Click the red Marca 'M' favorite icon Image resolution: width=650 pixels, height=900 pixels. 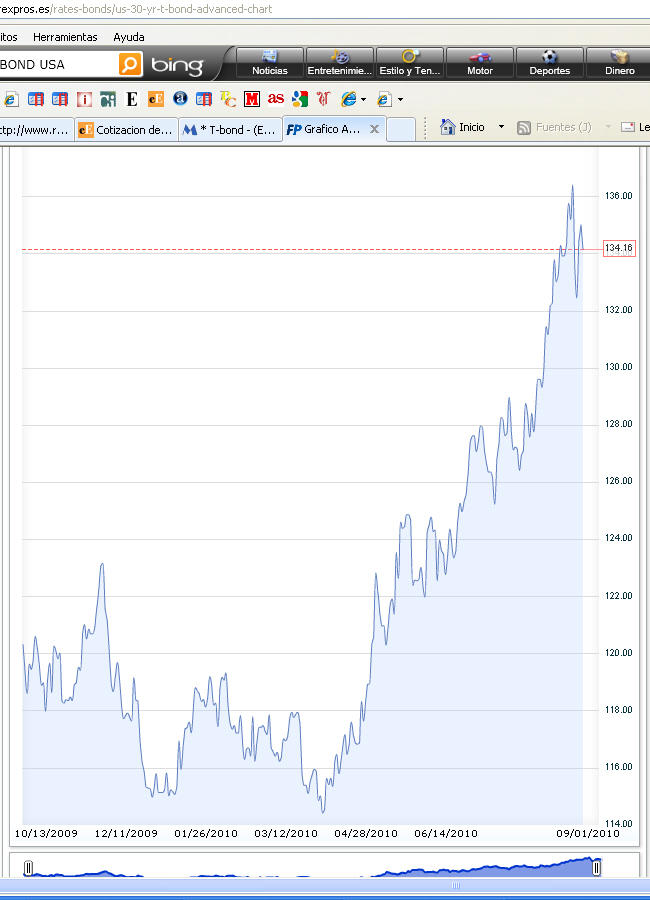251,99
